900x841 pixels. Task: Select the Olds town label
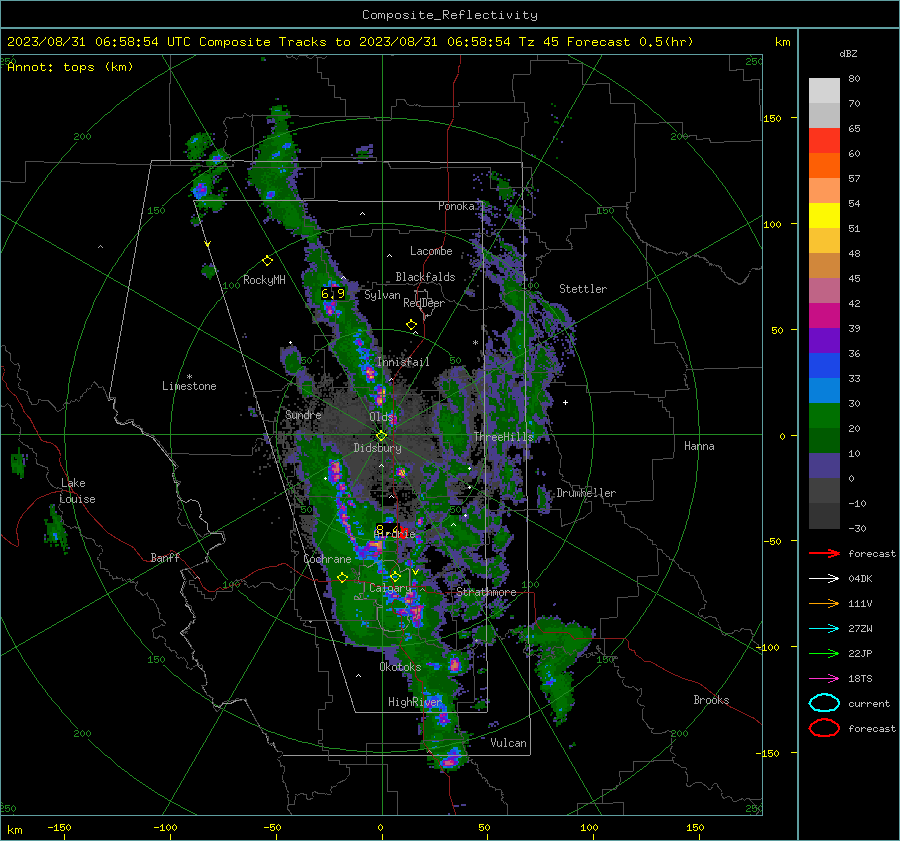[381, 417]
